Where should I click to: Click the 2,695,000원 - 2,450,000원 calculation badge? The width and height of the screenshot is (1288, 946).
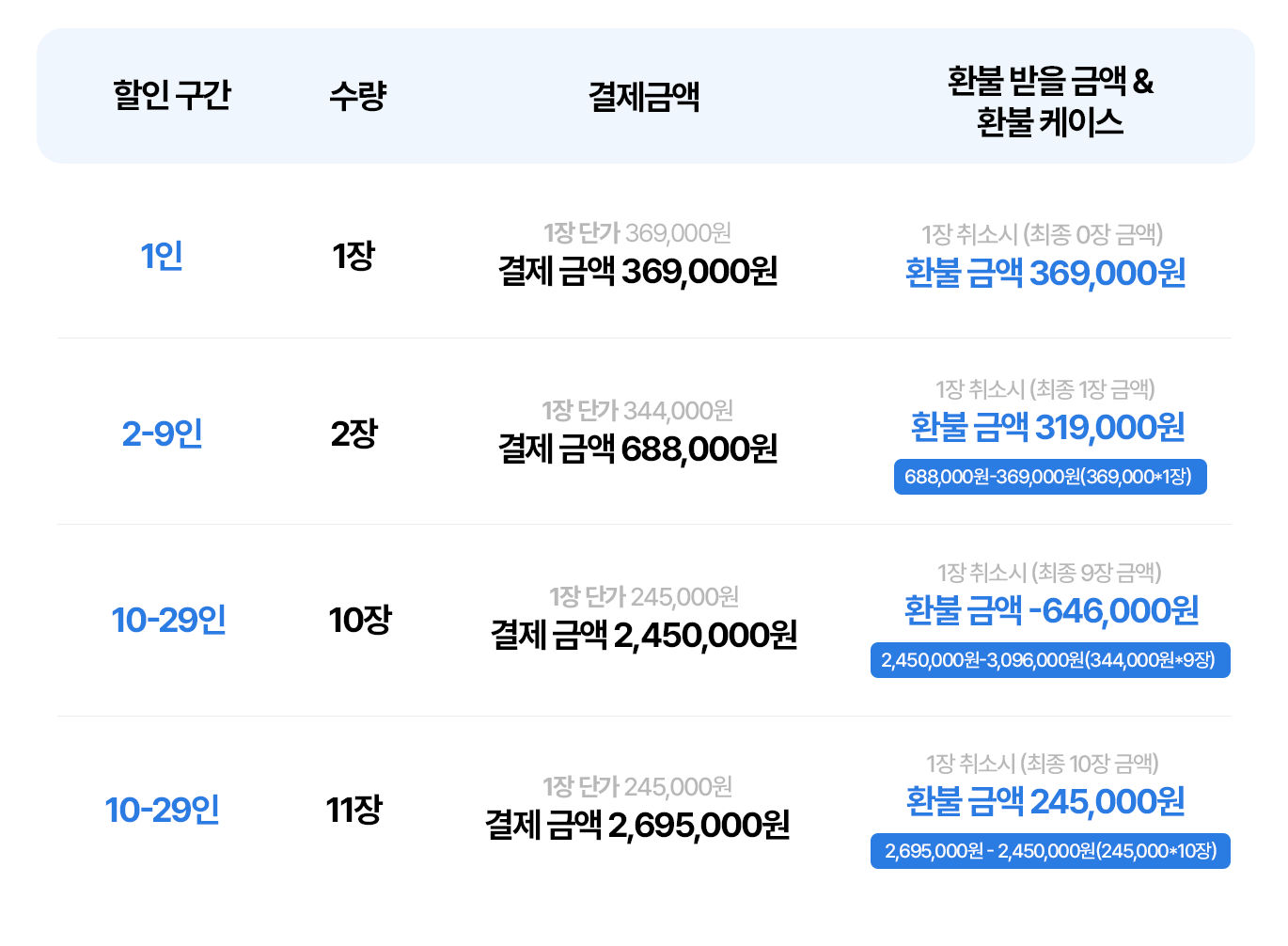[x=1050, y=851]
